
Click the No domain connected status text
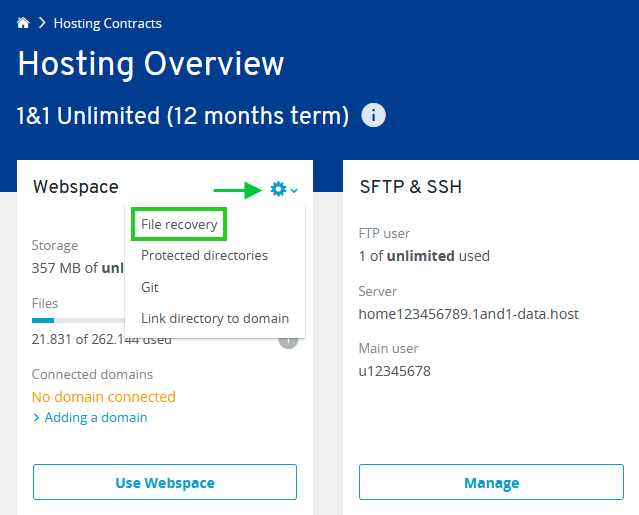[103, 397]
